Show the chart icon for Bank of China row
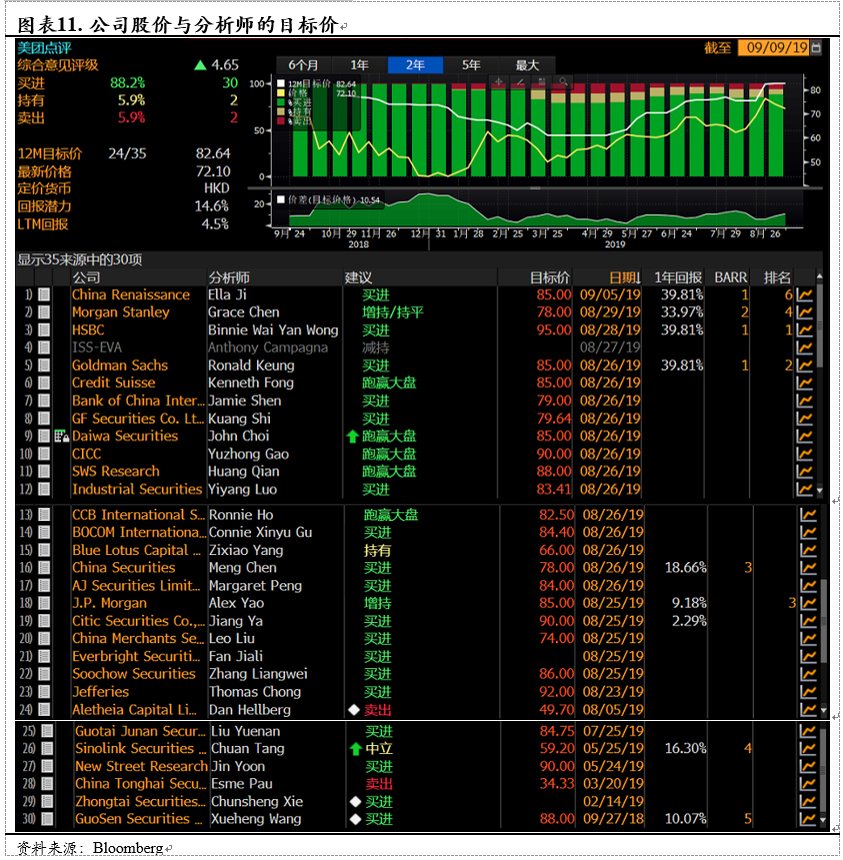 pos(805,401)
